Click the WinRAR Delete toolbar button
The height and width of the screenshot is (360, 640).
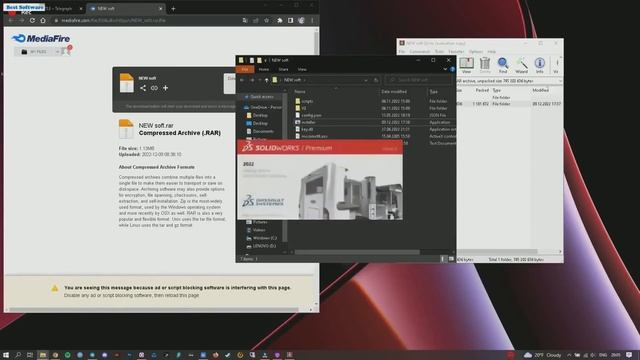coord(485,65)
